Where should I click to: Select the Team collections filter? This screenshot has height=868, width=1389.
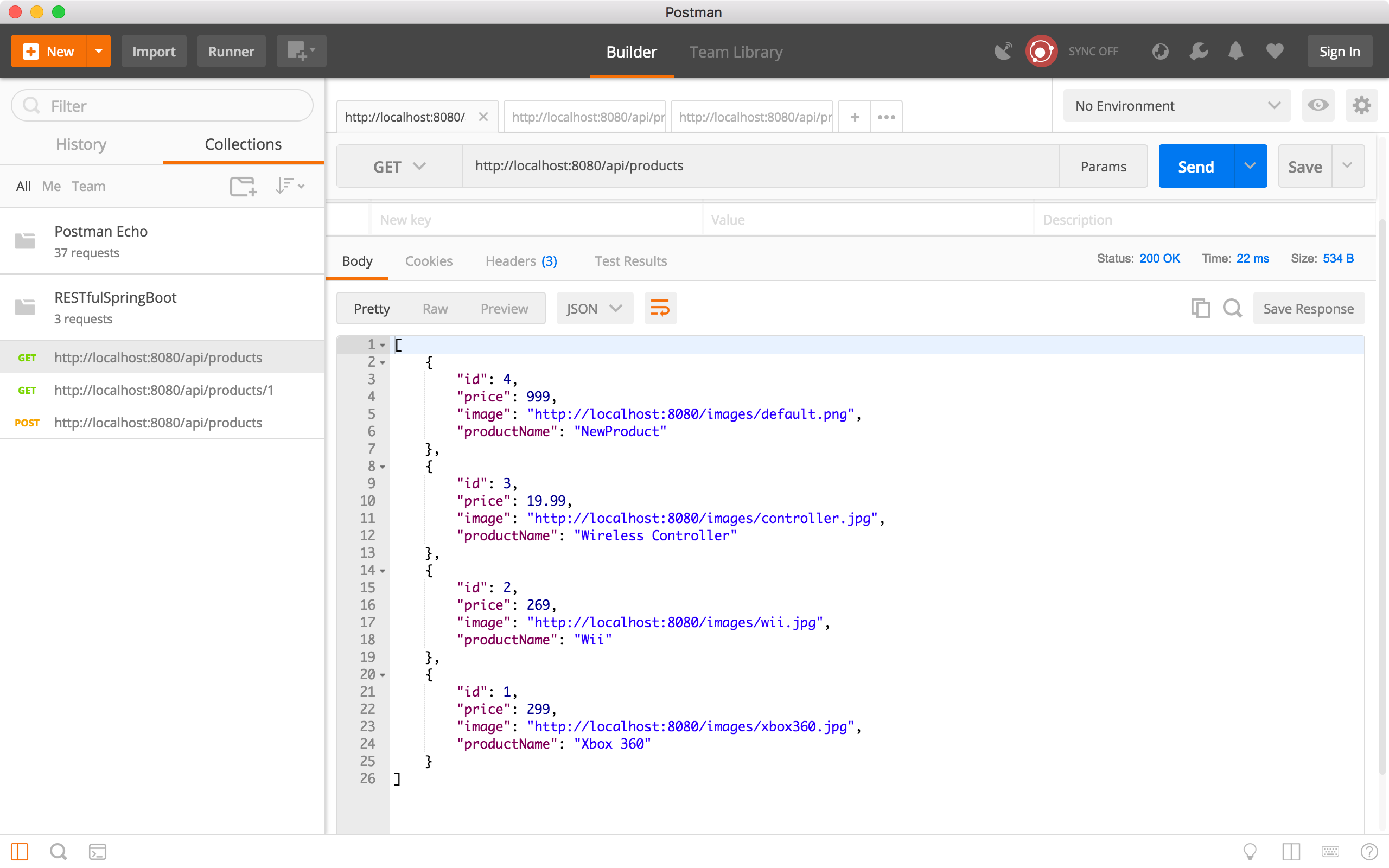[x=88, y=186]
